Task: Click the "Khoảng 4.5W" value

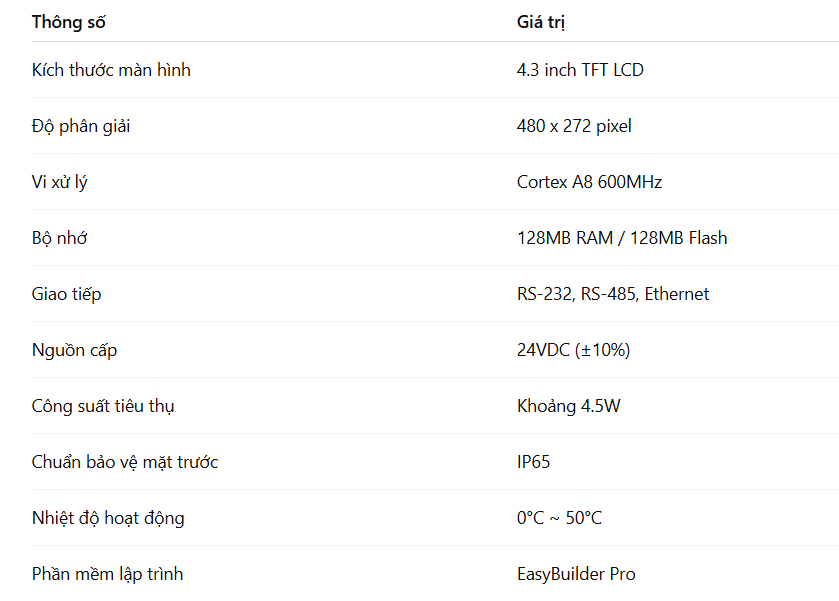Action: 567,406
